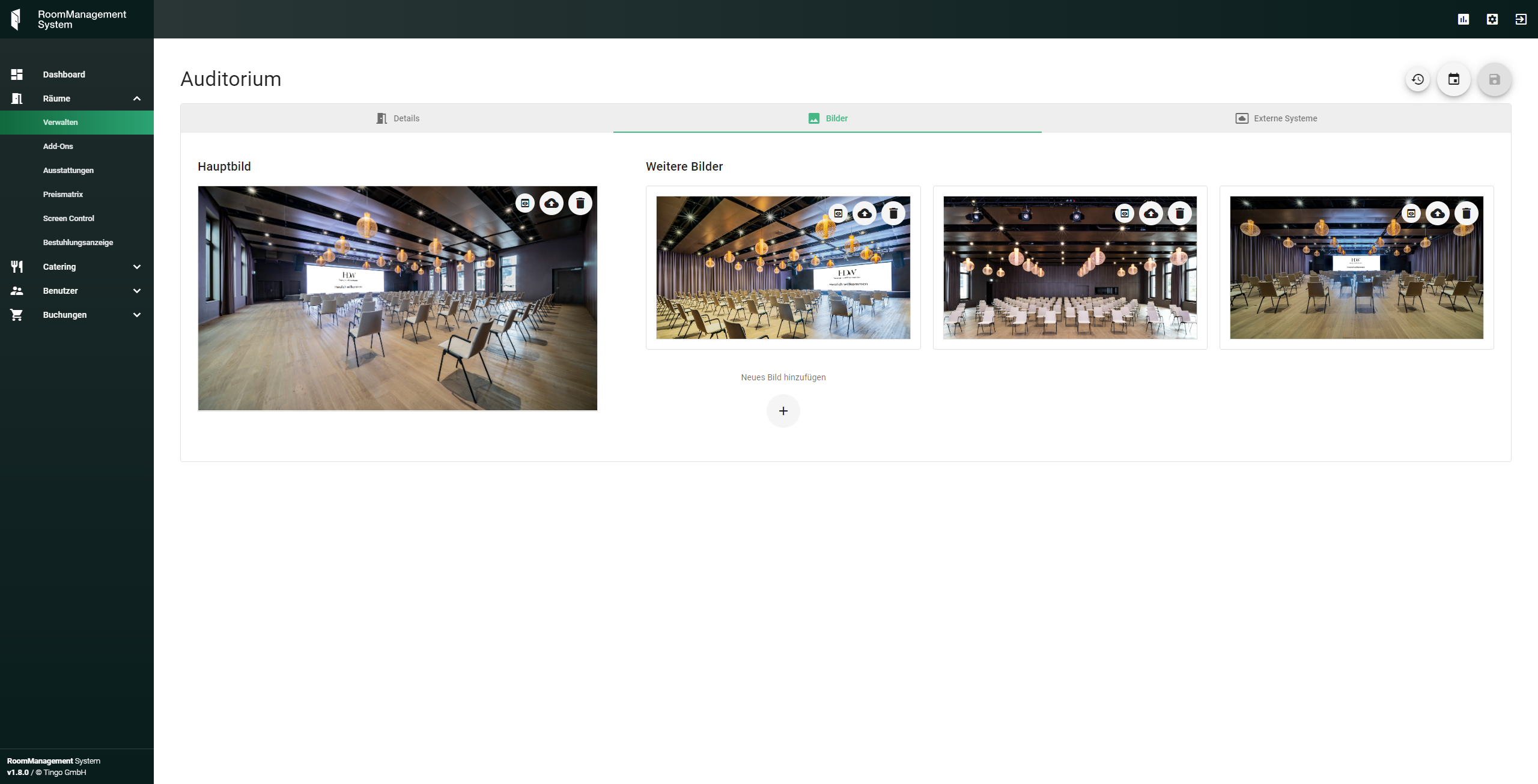Image resolution: width=1538 pixels, height=784 pixels.
Task: Preview the Hauptbild with view icon
Action: point(524,203)
